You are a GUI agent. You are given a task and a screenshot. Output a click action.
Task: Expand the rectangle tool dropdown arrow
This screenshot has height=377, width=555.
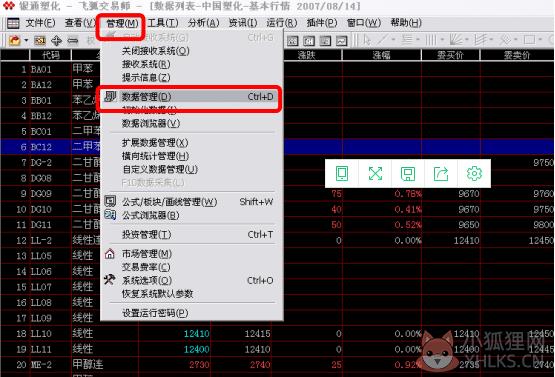pyautogui.click(x=540, y=40)
